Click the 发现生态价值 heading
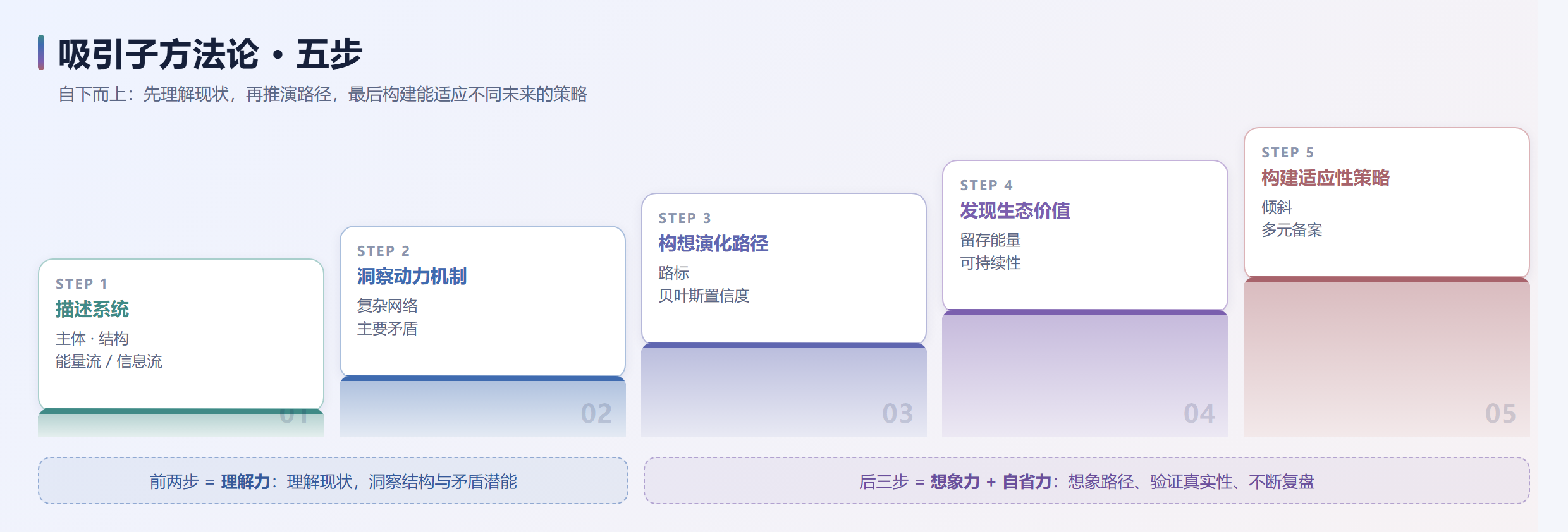 pyautogui.click(x=1015, y=210)
